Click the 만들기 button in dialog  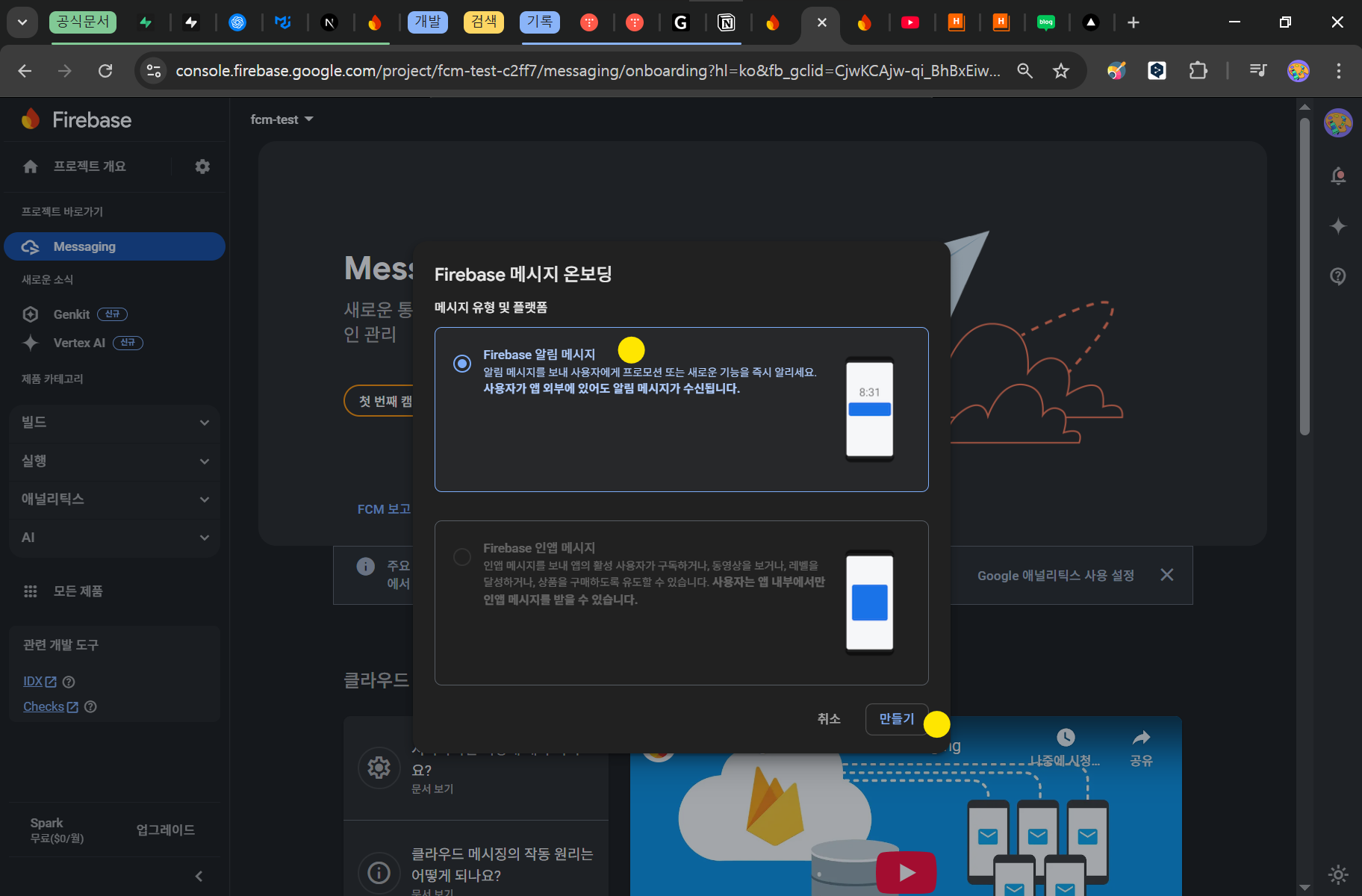[897, 719]
